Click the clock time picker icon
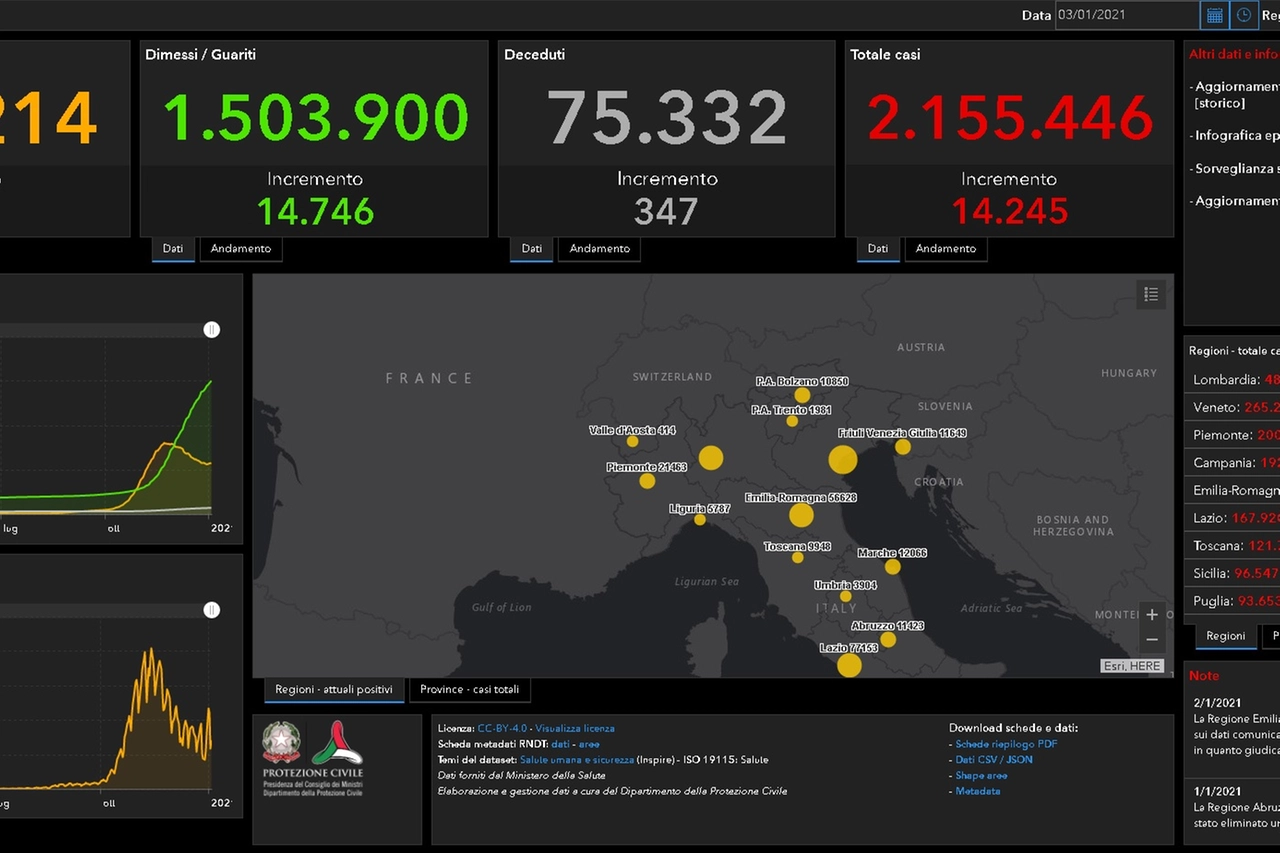Screen dimensions: 1280x853 (x=1244, y=15)
